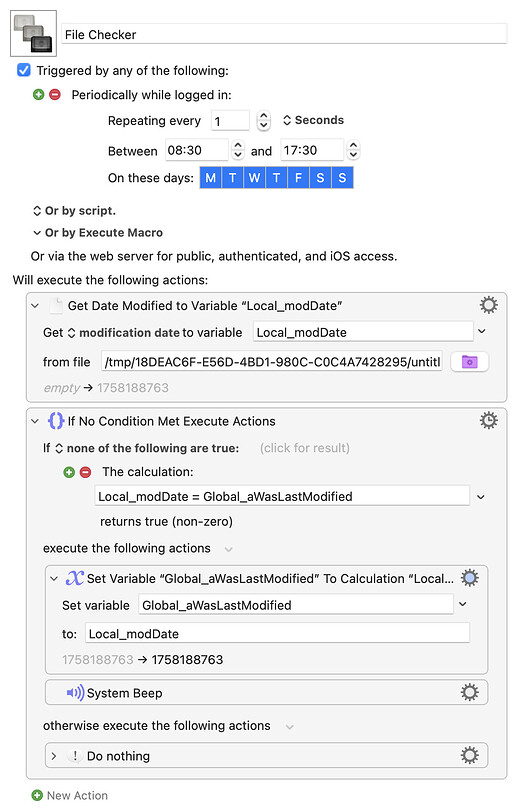
Task: Open gear menu for System Beep action
Action: click(x=469, y=692)
